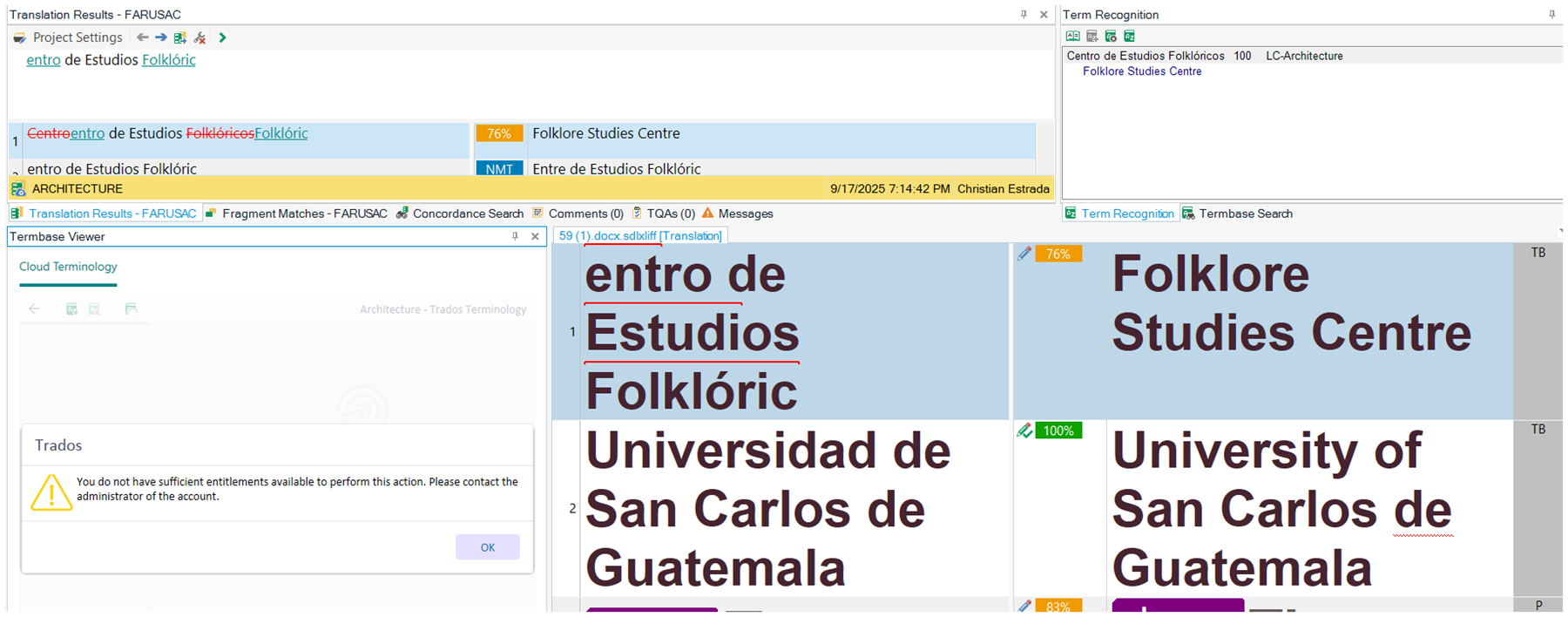This screenshot has height=617, width=1568.
Task: Click the grey add term icon in Term Recognition
Action: [x=1092, y=36]
